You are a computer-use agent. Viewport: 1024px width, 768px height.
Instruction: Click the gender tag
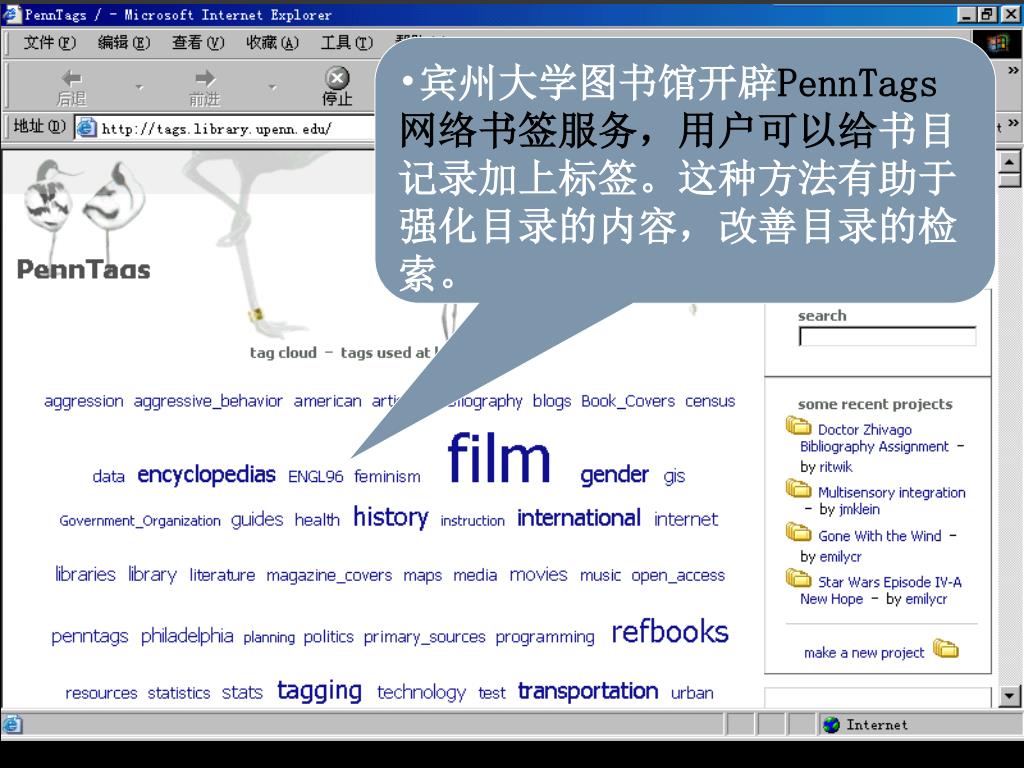coord(615,475)
